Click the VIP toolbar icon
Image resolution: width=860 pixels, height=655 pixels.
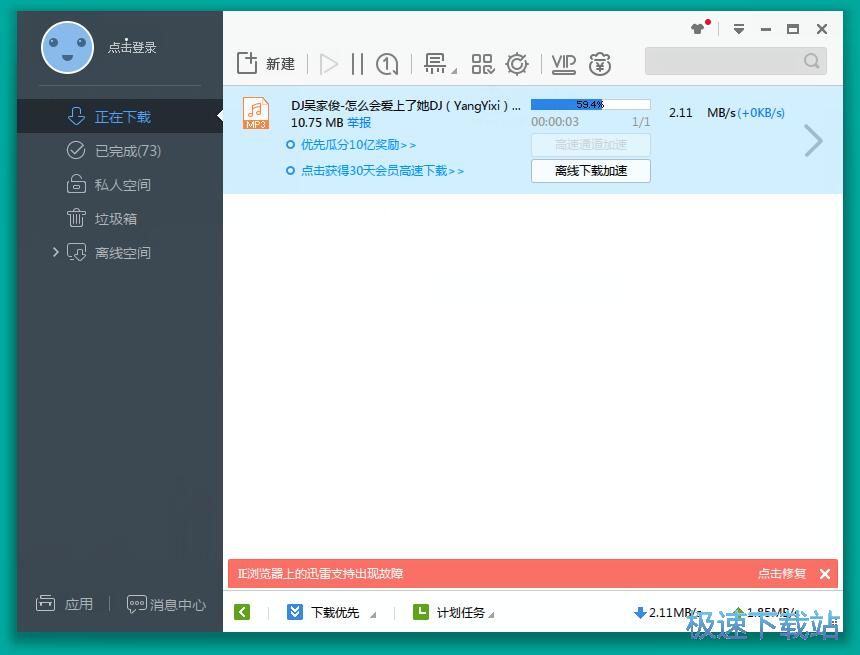tap(564, 64)
